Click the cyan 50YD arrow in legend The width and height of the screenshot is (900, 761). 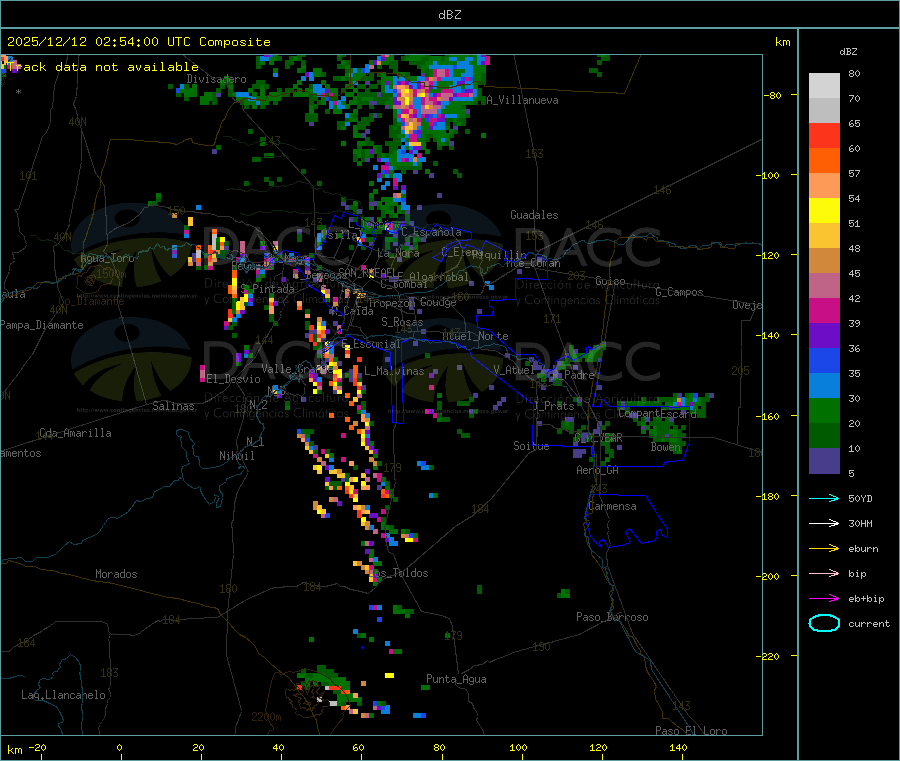[x=824, y=498]
